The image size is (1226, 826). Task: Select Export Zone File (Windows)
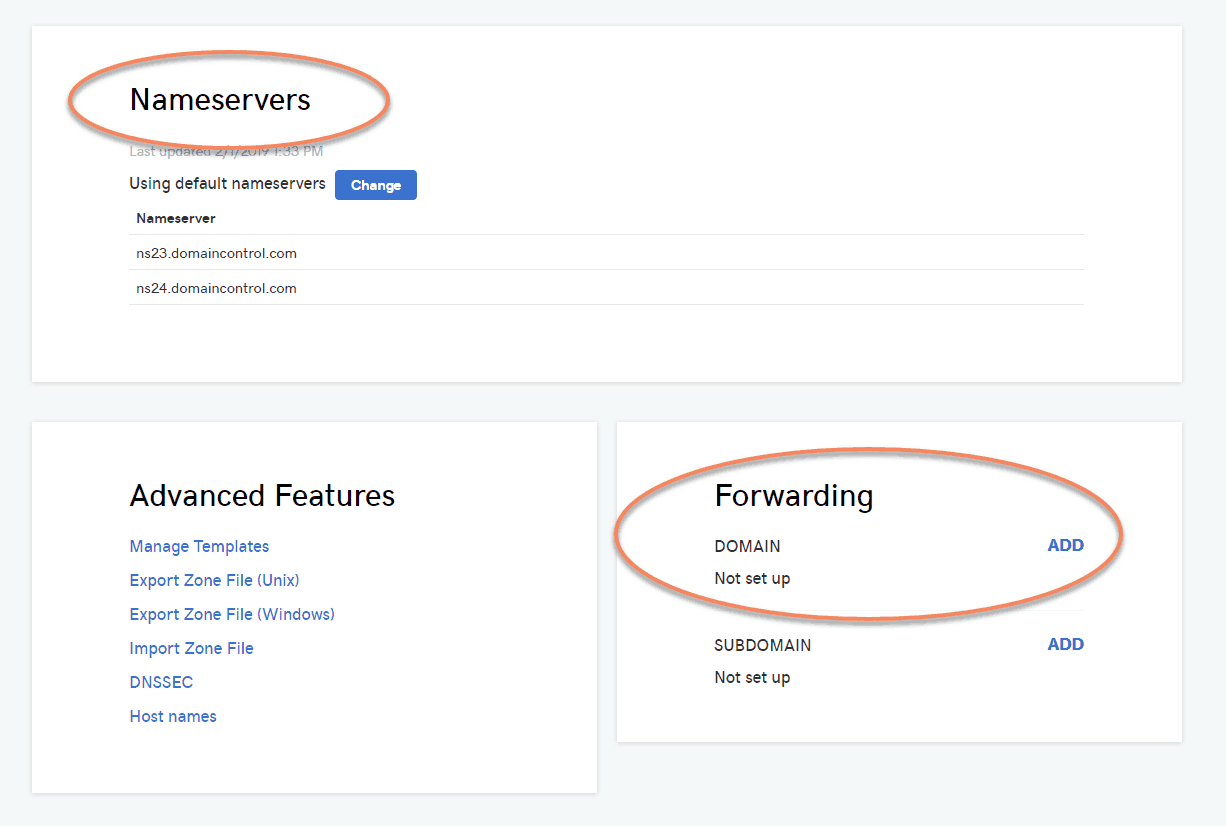coord(232,614)
